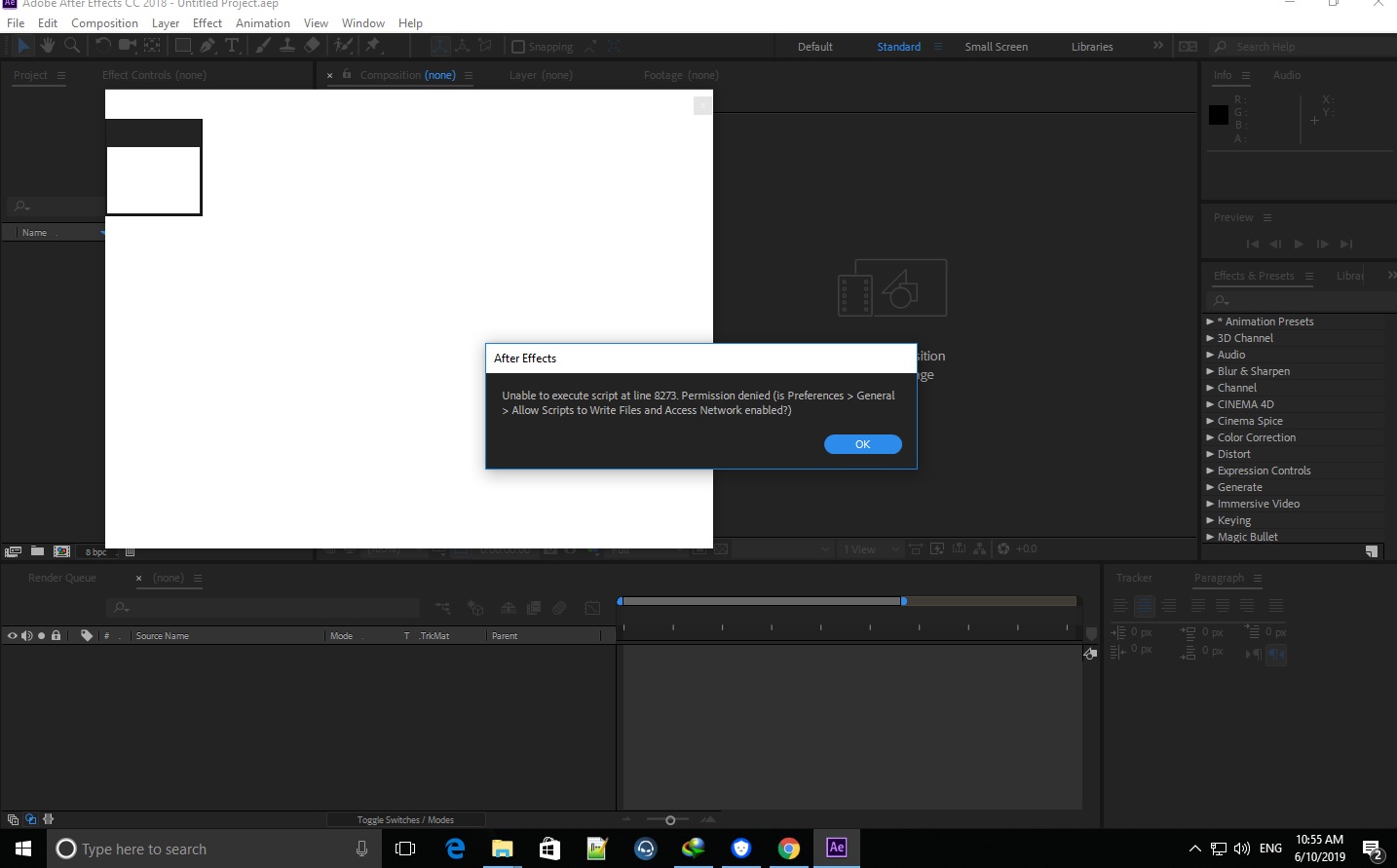Toggle the solo dot column in timeline

(x=41, y=635)
